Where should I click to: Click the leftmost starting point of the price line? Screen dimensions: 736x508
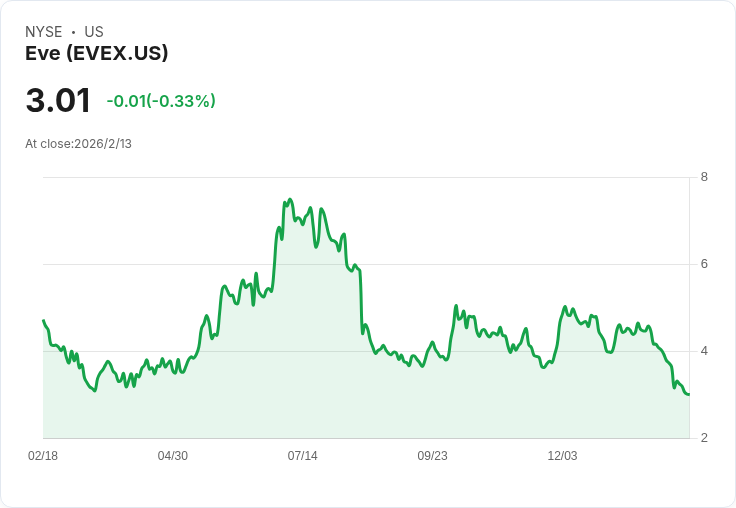coord(43,320)
